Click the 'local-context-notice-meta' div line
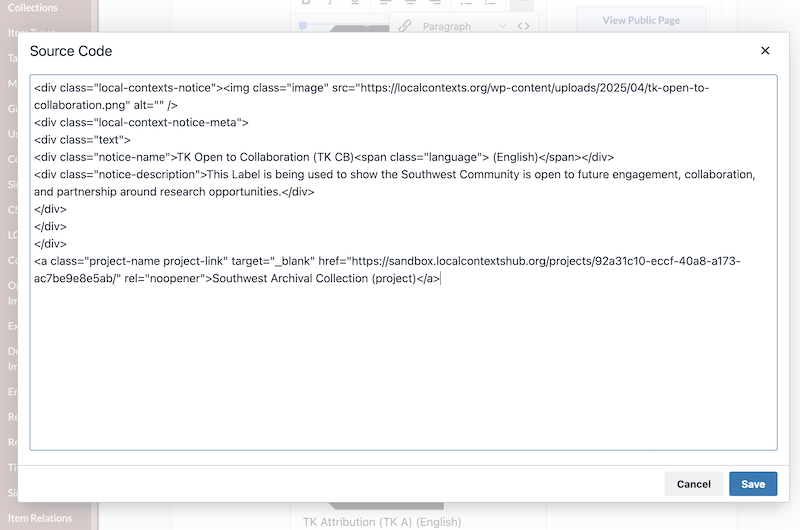The image size is (800, 530). point(140,122)
